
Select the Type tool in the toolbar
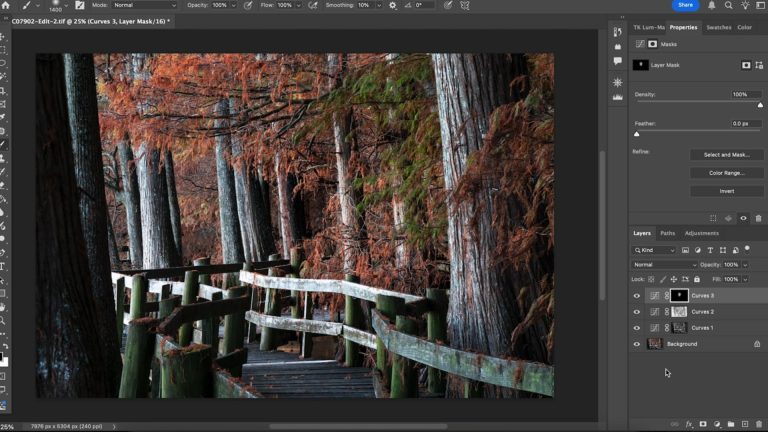[x=4, y=267]
